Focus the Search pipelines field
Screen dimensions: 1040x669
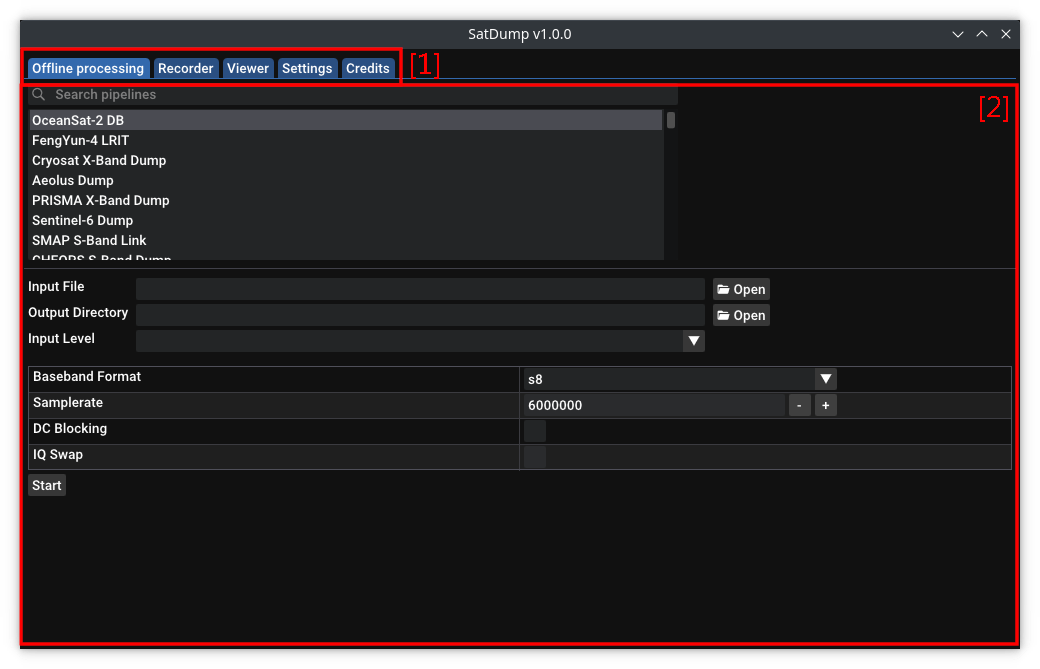[x=353, y=95]
